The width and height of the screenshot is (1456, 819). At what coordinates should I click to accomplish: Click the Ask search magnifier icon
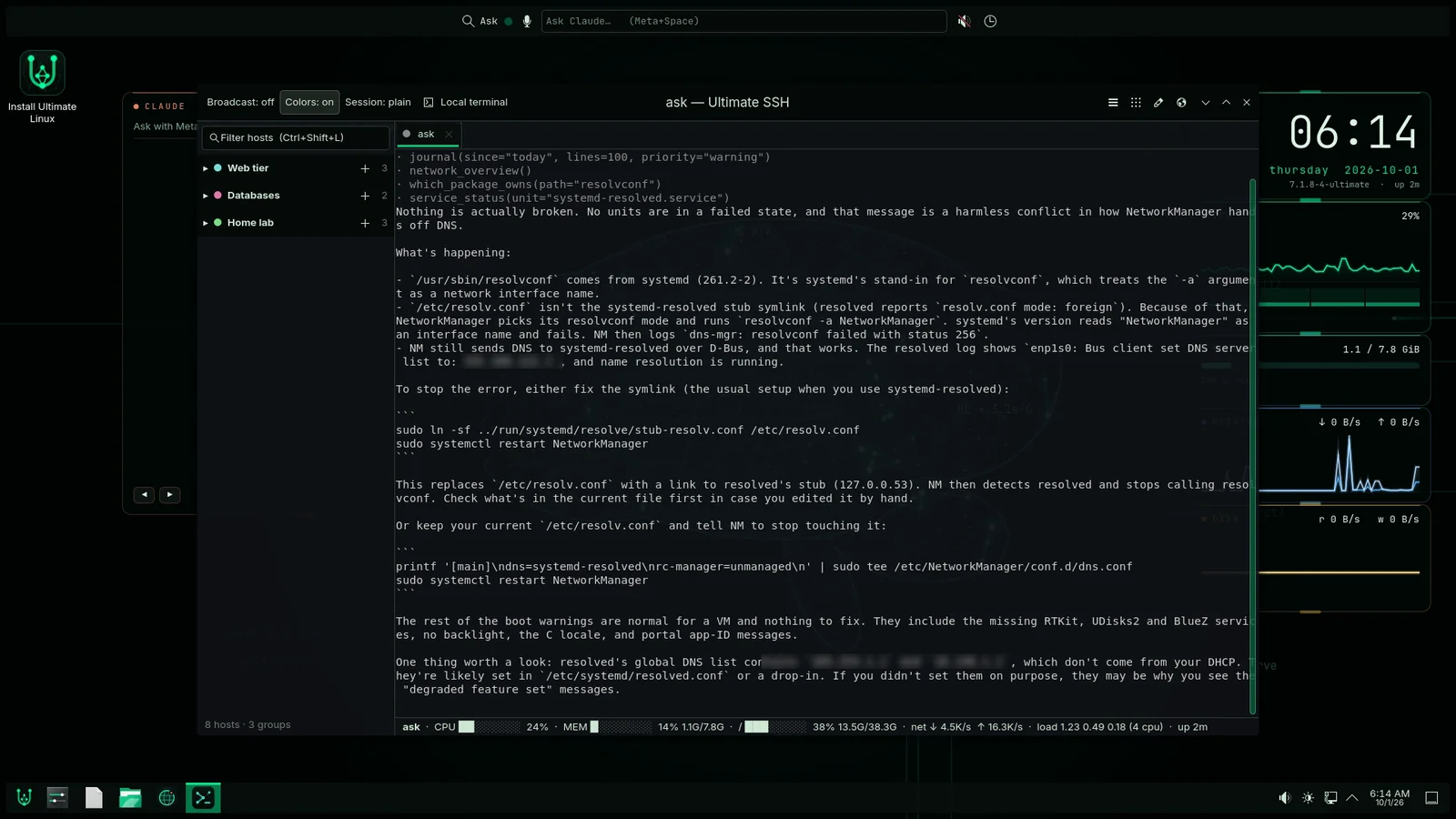point(468,21)
